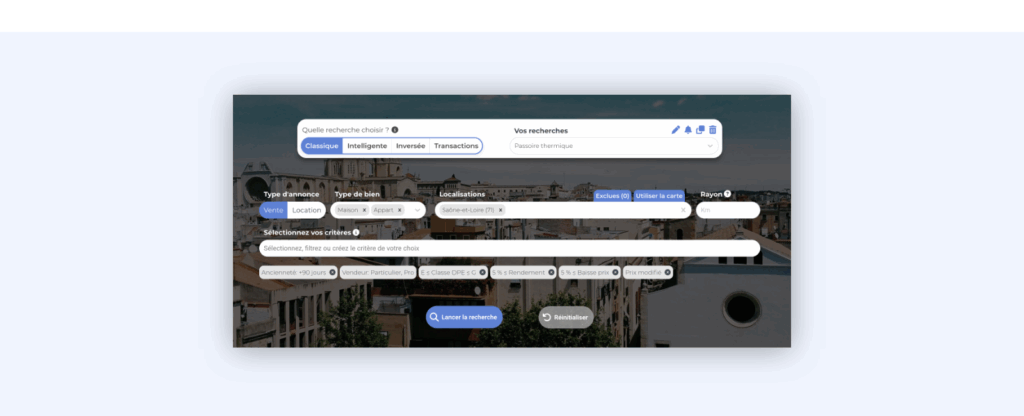
Task: Click the help icon beside Rayon
Action: [728, 194]
